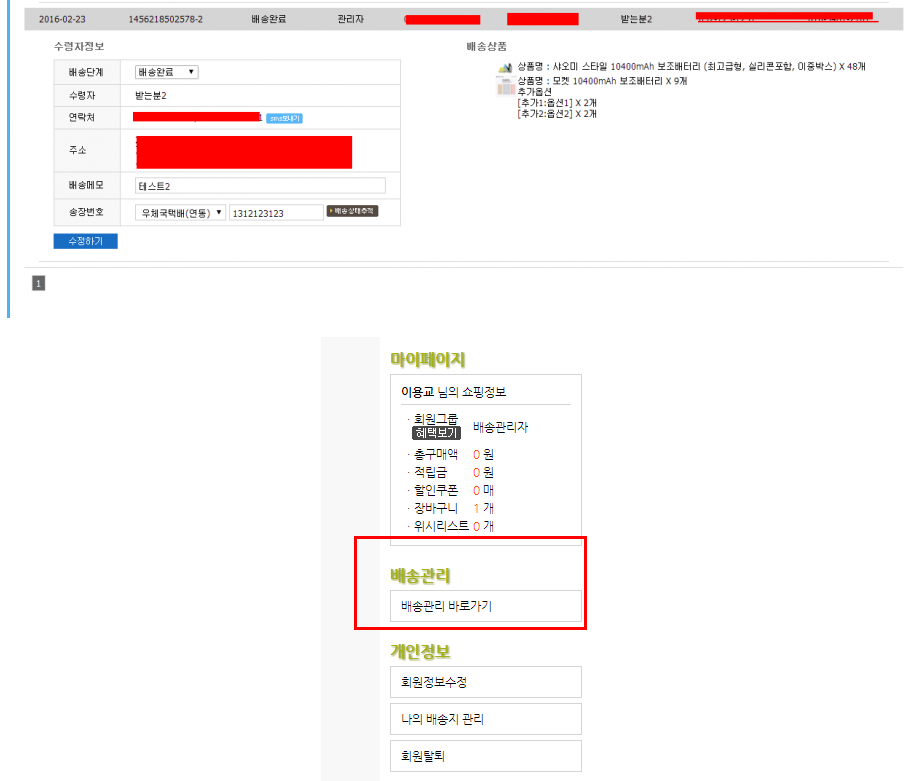The width and height of the screenshot is (908, 781).
Task: Select page number 1 in pagination
Action: click(39, 284)
